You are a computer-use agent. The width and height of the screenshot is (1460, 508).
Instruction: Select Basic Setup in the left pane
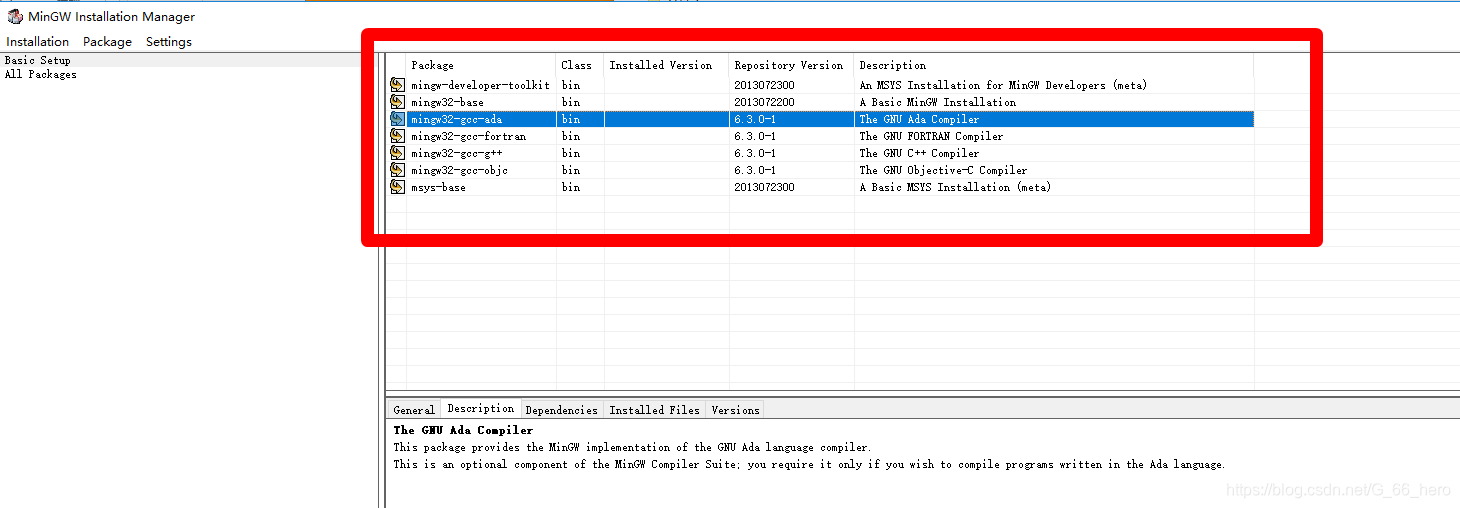(x=38, y=60)
